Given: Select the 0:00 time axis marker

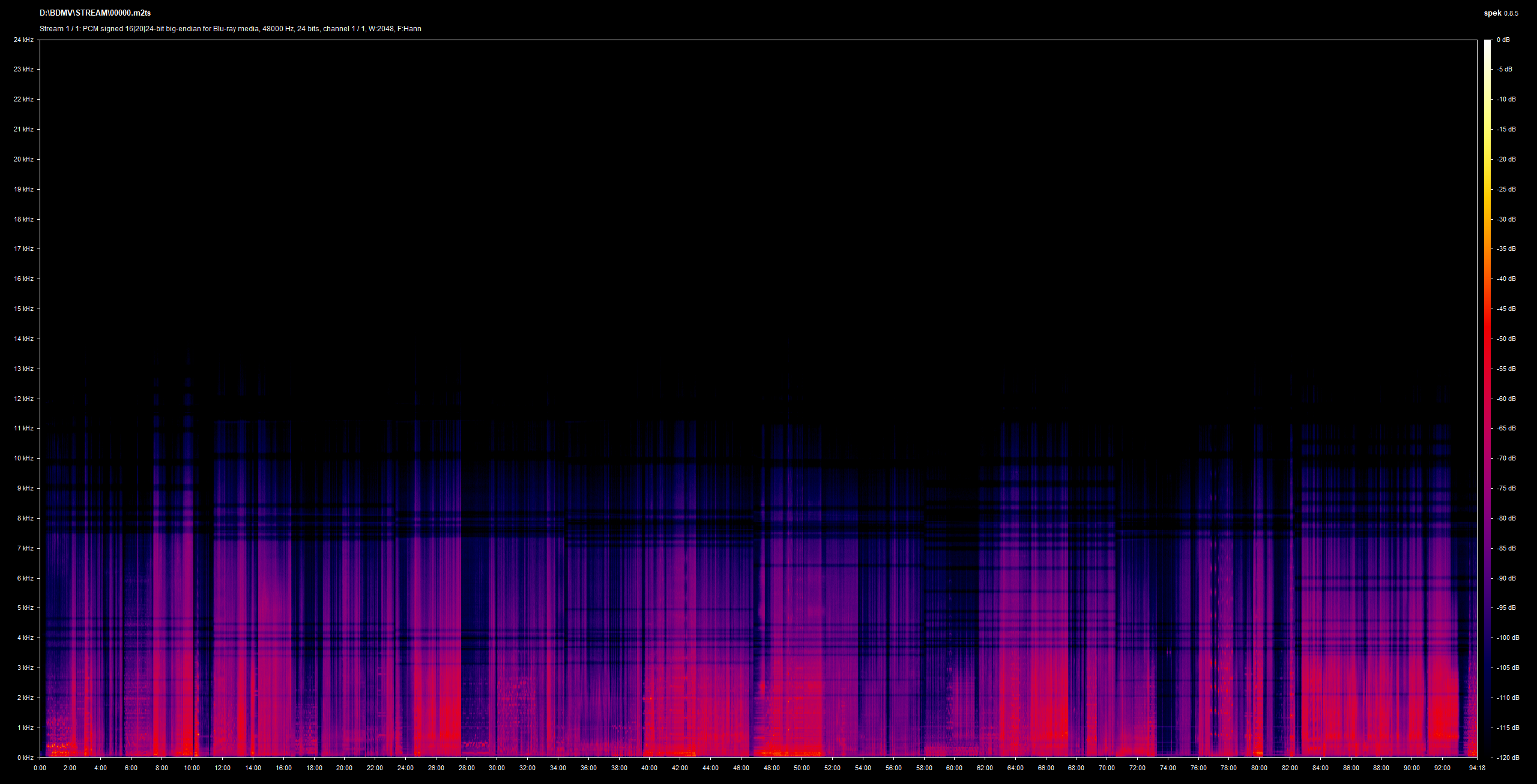Looking at the screenshot, I should pyautogui.click(x=40, y=768).
